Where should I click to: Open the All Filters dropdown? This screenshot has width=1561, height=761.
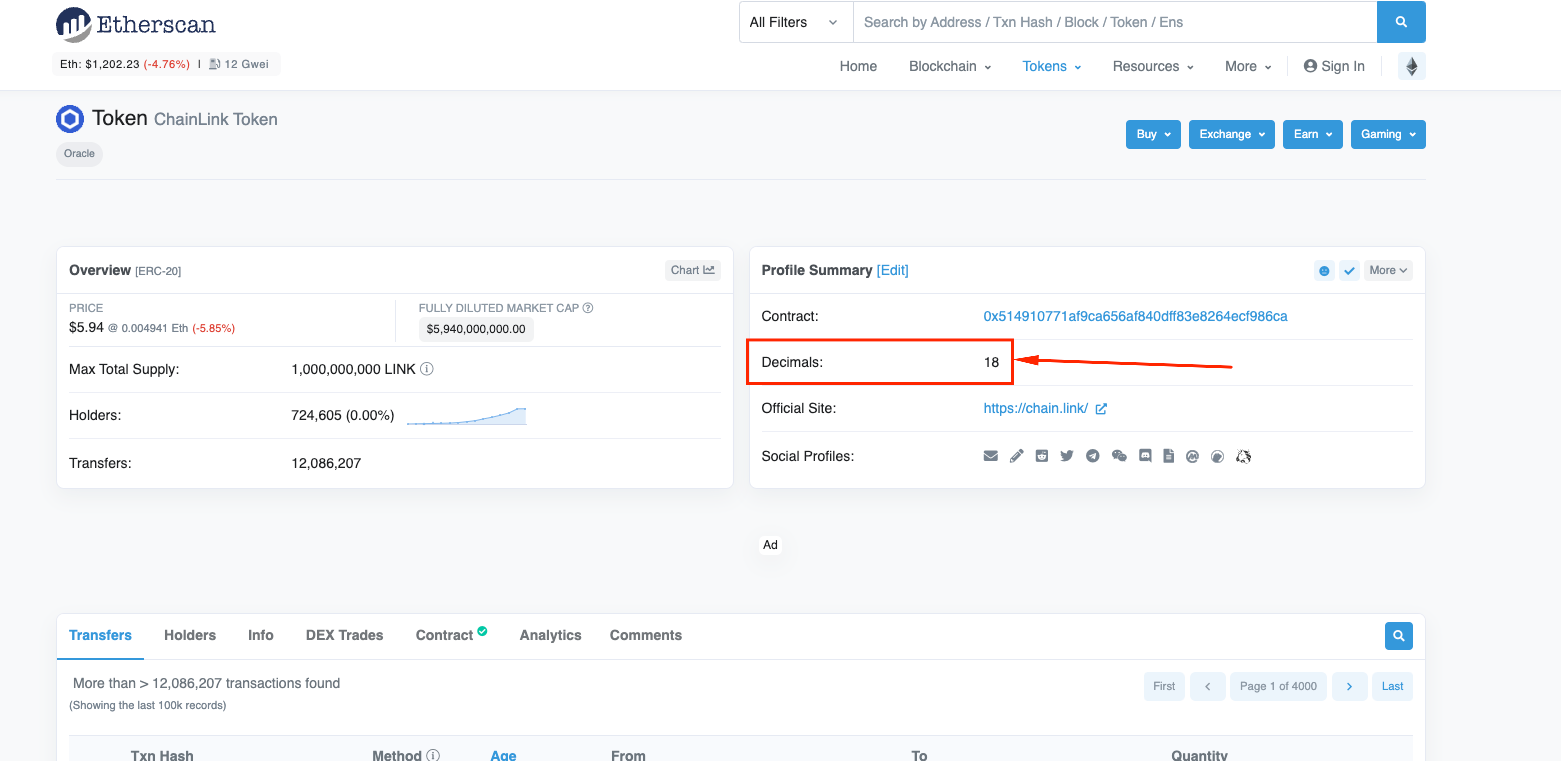pyautogui.click(x=795, y=22)
